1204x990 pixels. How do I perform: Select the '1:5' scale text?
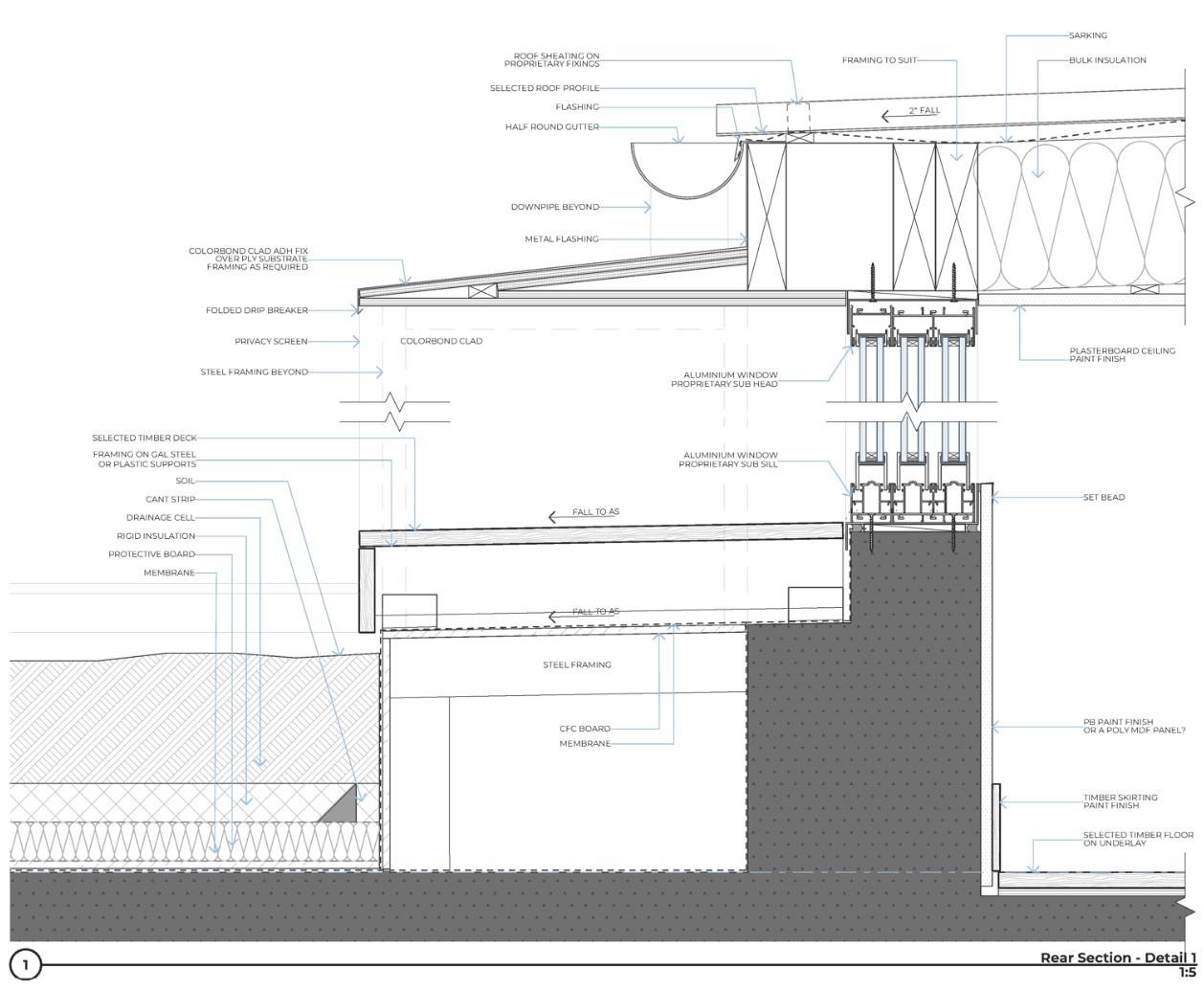(x=1188, y=973)
